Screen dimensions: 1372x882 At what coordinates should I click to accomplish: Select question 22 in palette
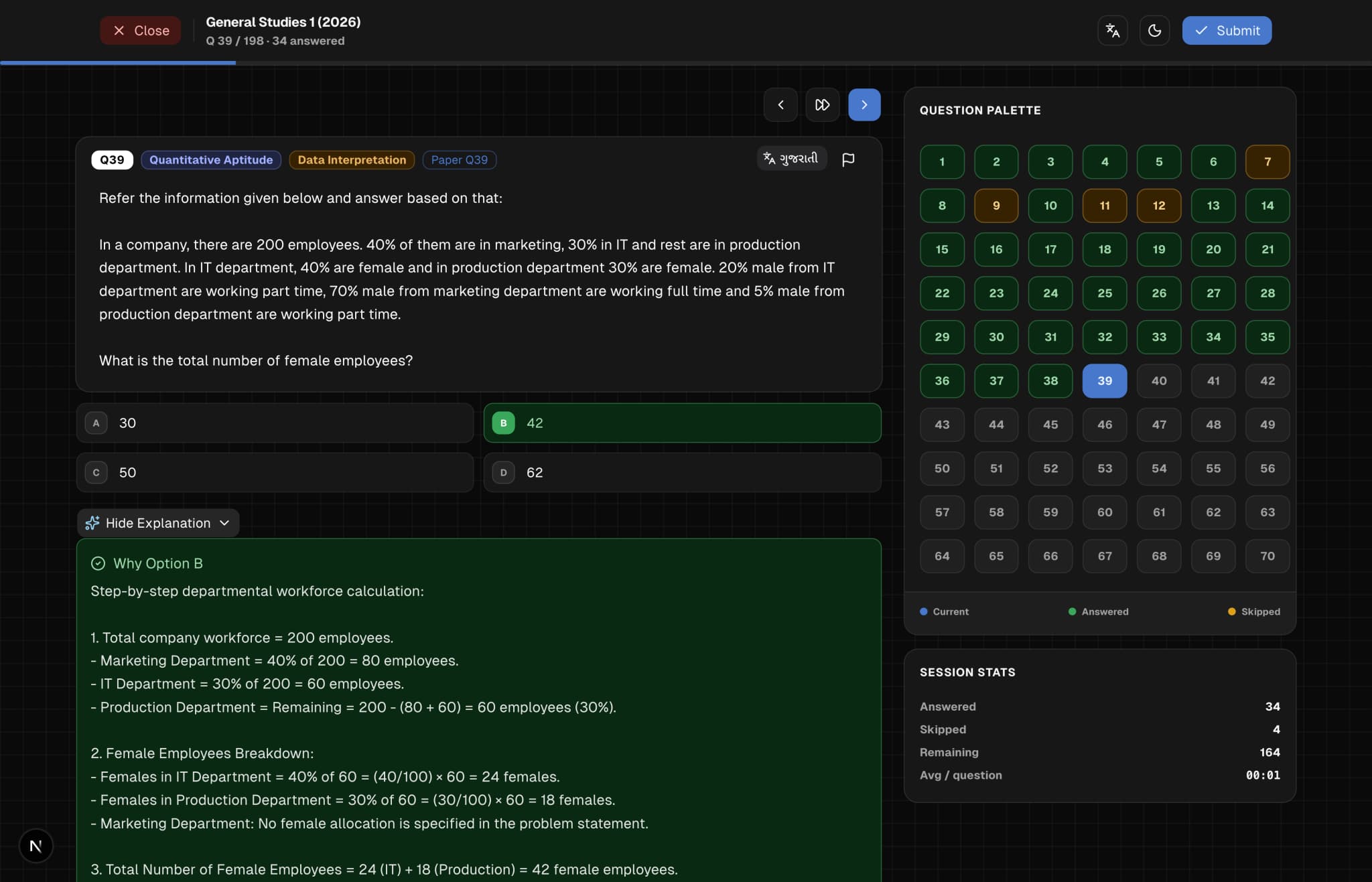pyautogui.click(x=942, y=293)
